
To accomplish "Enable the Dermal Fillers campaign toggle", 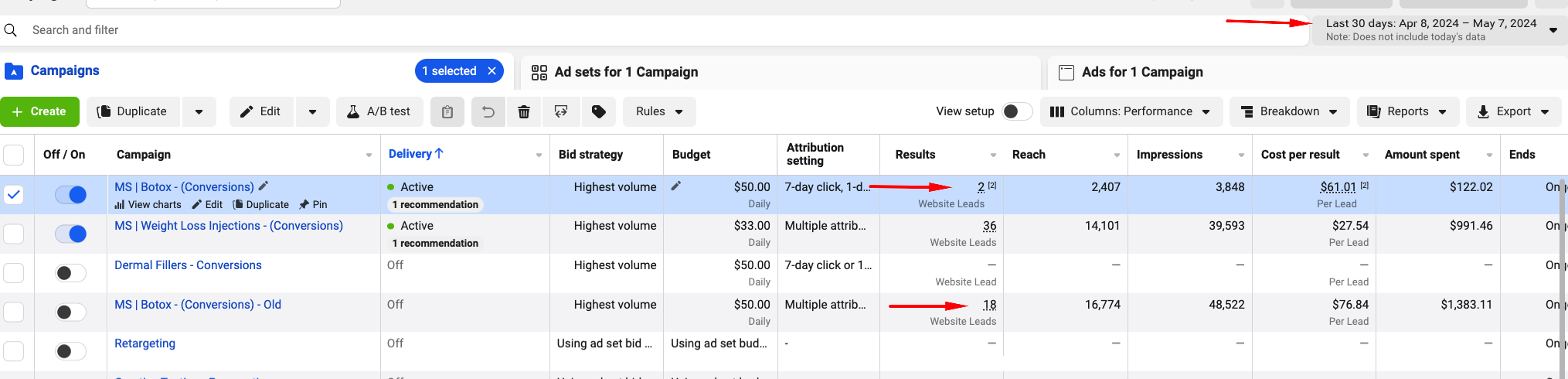I will (70, 273).
